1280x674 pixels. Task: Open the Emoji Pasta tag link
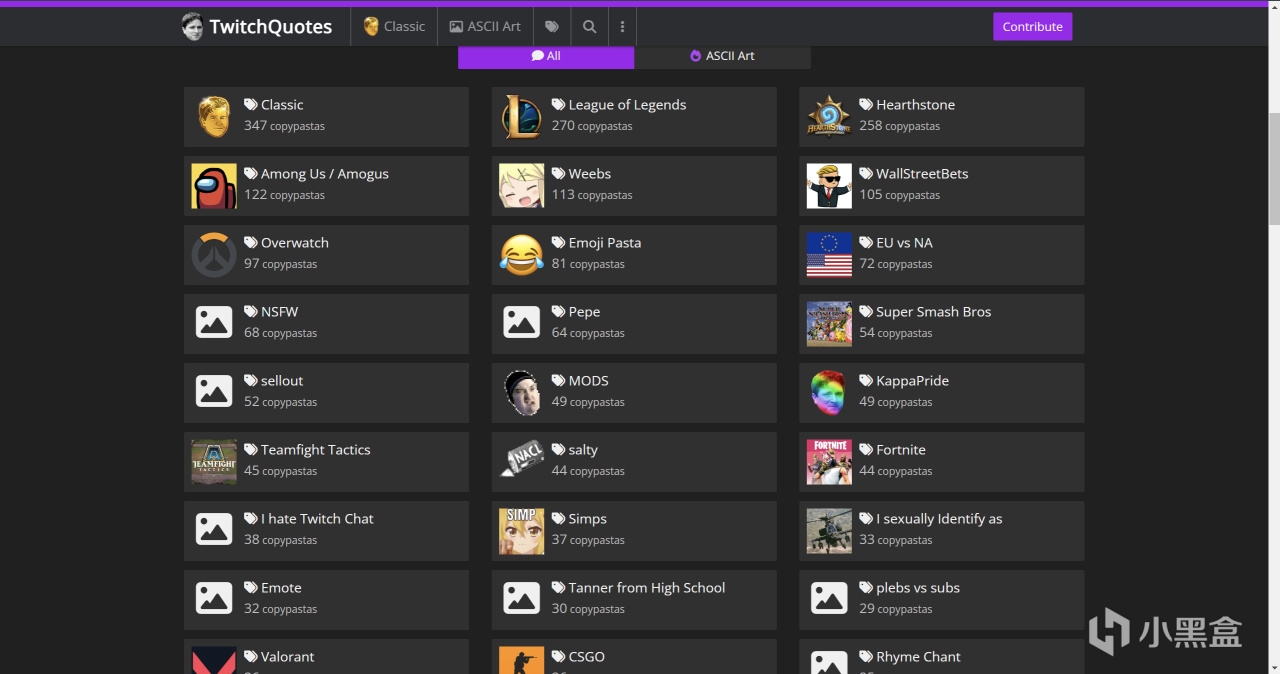tap(596, 243)
